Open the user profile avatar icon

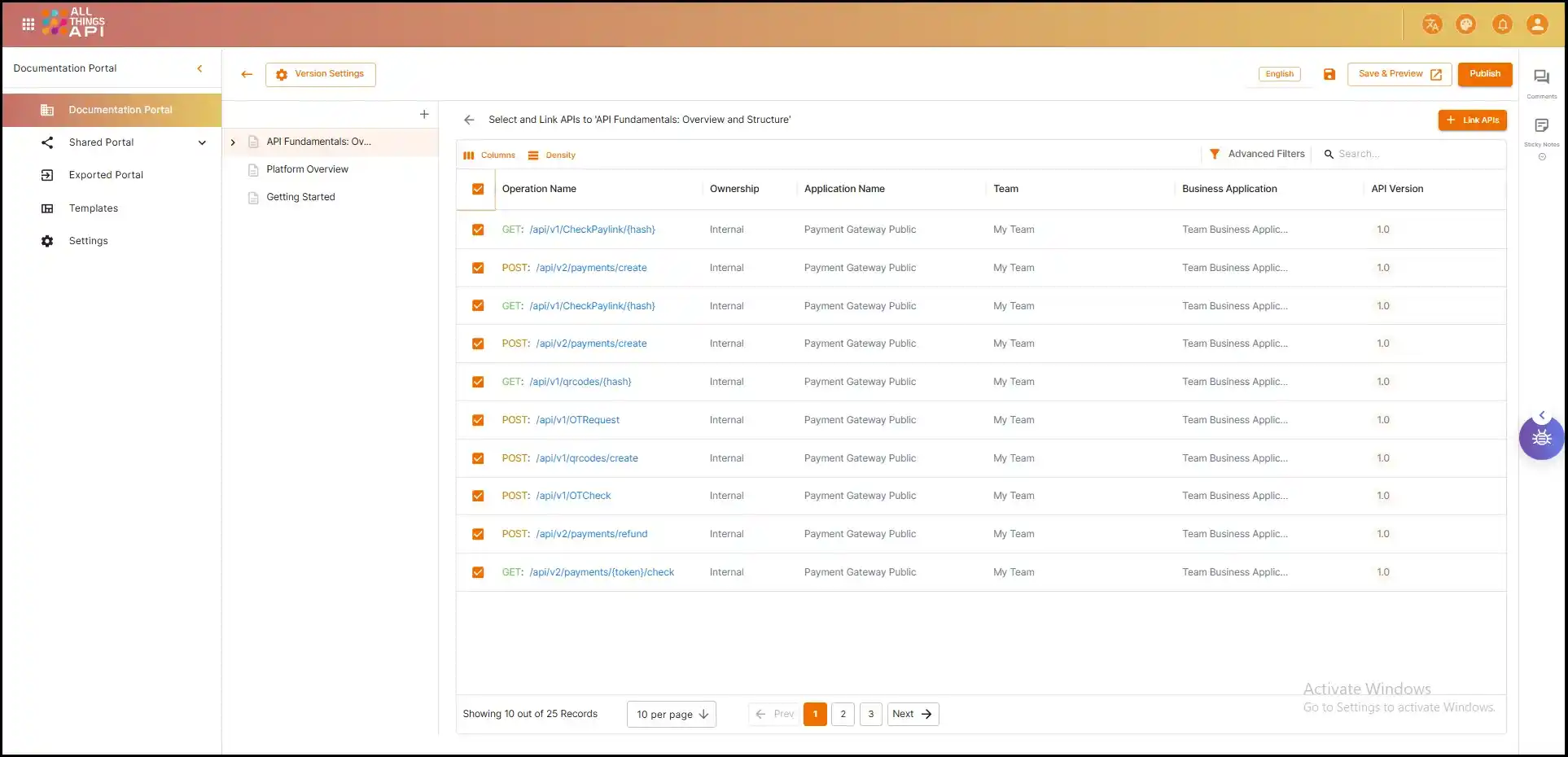(x=1536, y=24)
